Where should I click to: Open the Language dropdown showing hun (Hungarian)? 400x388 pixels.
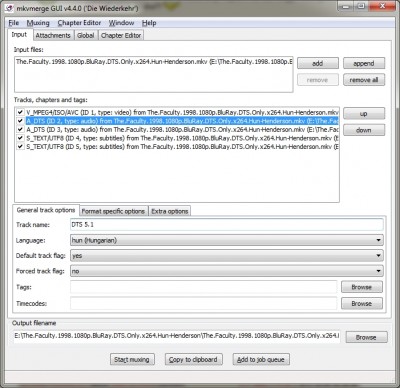(227, 240)
